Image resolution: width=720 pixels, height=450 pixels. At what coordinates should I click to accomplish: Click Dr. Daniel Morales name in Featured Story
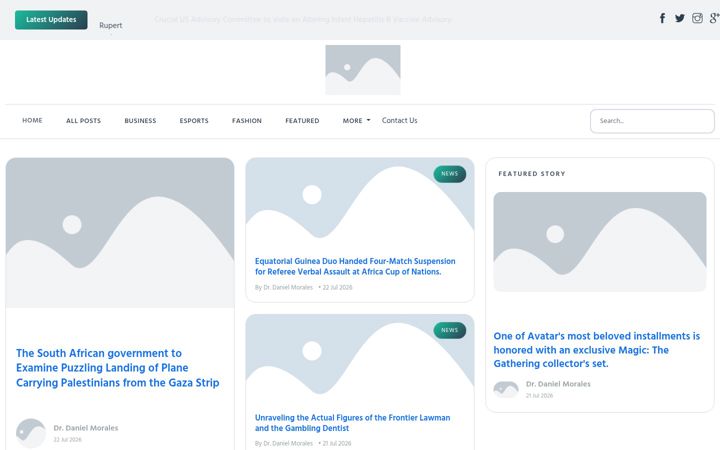(558, 384)
